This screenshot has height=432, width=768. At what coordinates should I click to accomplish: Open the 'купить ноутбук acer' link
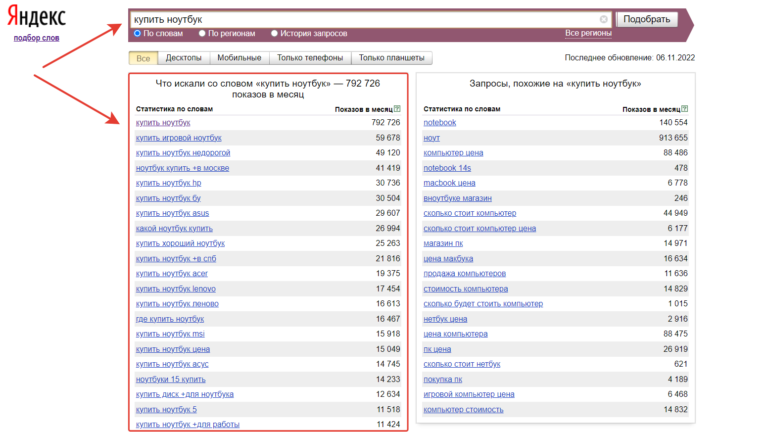click(172, 273)
